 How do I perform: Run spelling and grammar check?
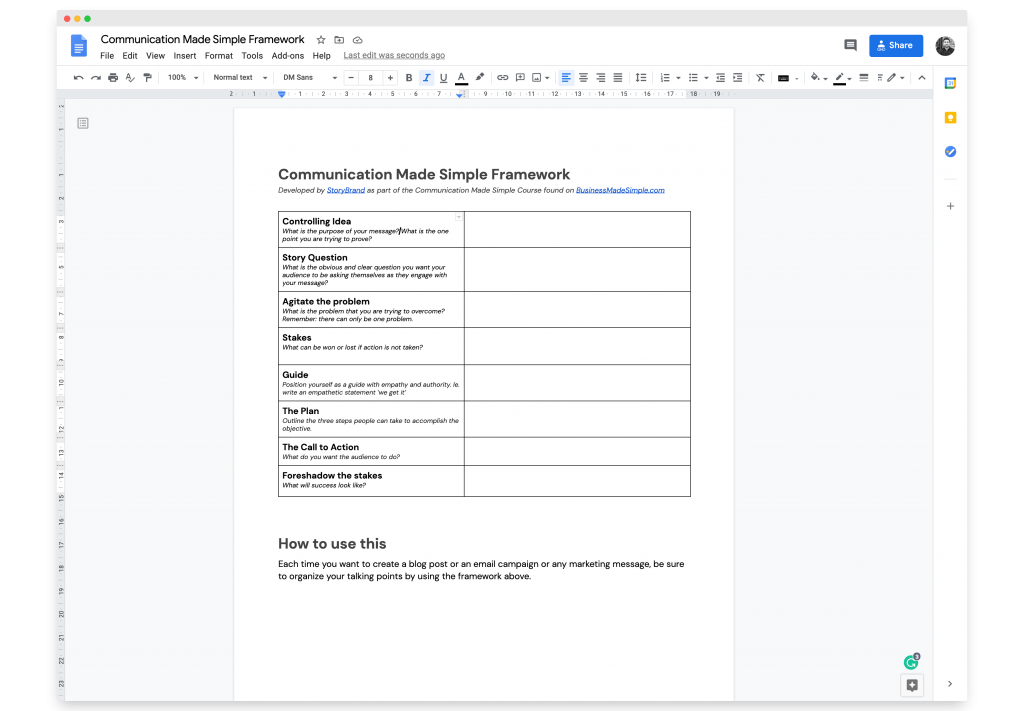(x=130, y=78)
